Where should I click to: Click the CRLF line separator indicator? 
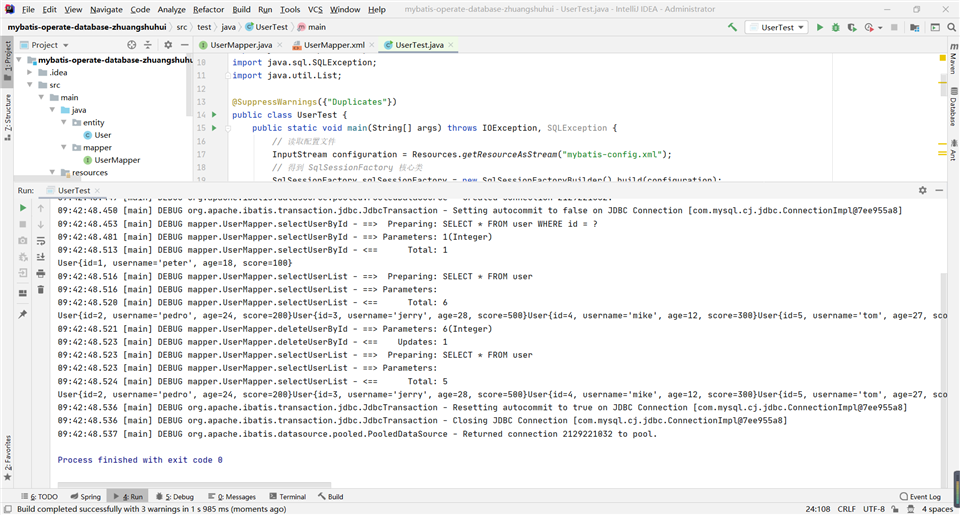846,509
